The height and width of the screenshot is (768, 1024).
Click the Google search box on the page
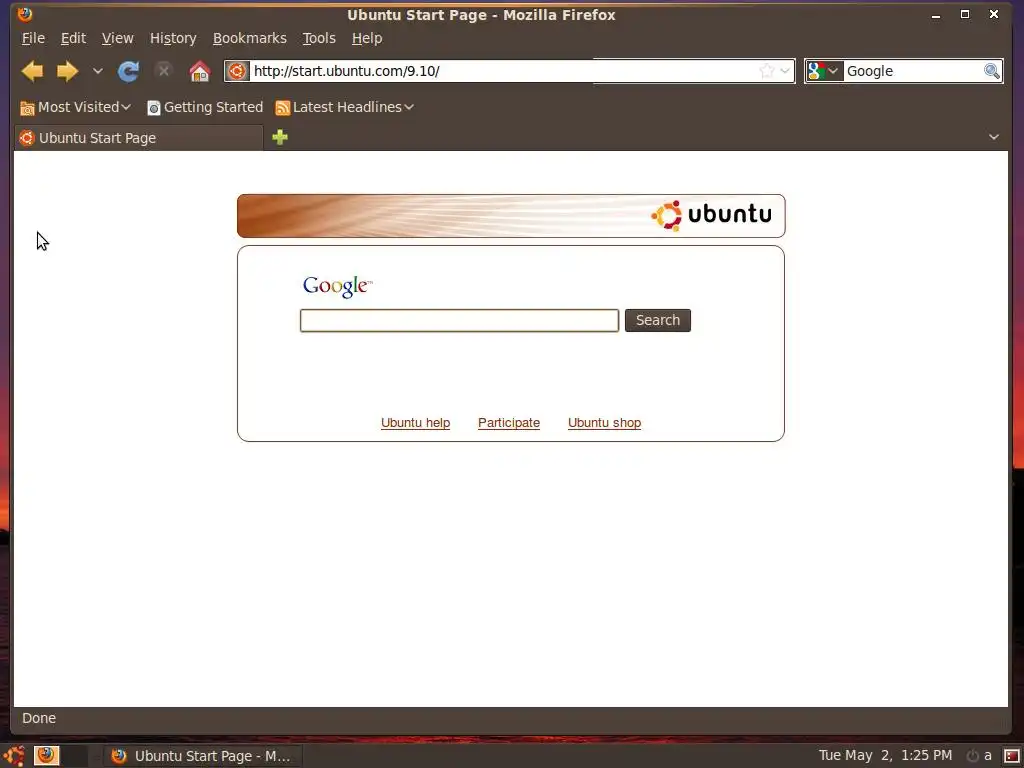[459, 320]
